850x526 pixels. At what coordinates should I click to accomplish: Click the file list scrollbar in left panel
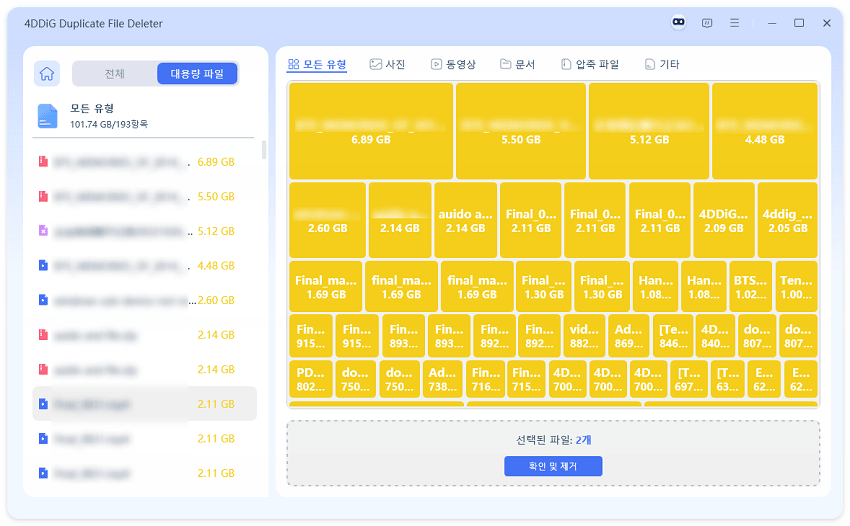[x=264, y=150]
